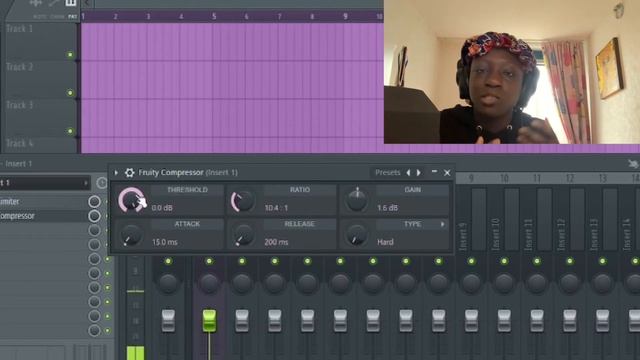Toggle the last effect slot enable switch
The image size is (640, 360).
point(94,330)
